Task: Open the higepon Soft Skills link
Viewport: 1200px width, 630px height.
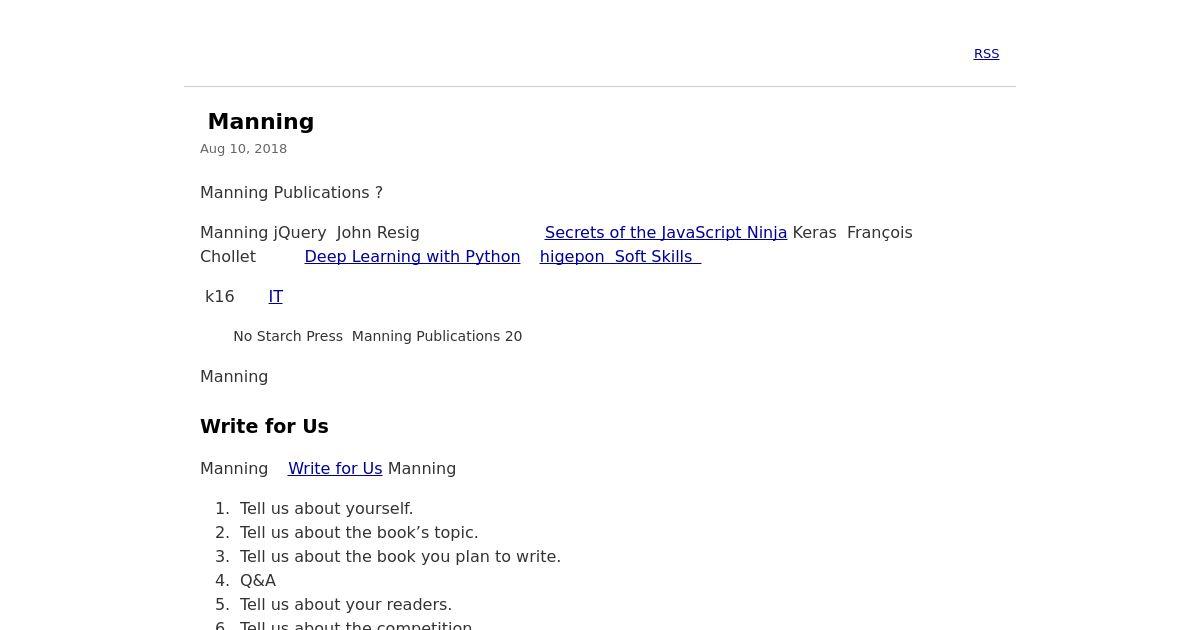Action: [620, 256]
